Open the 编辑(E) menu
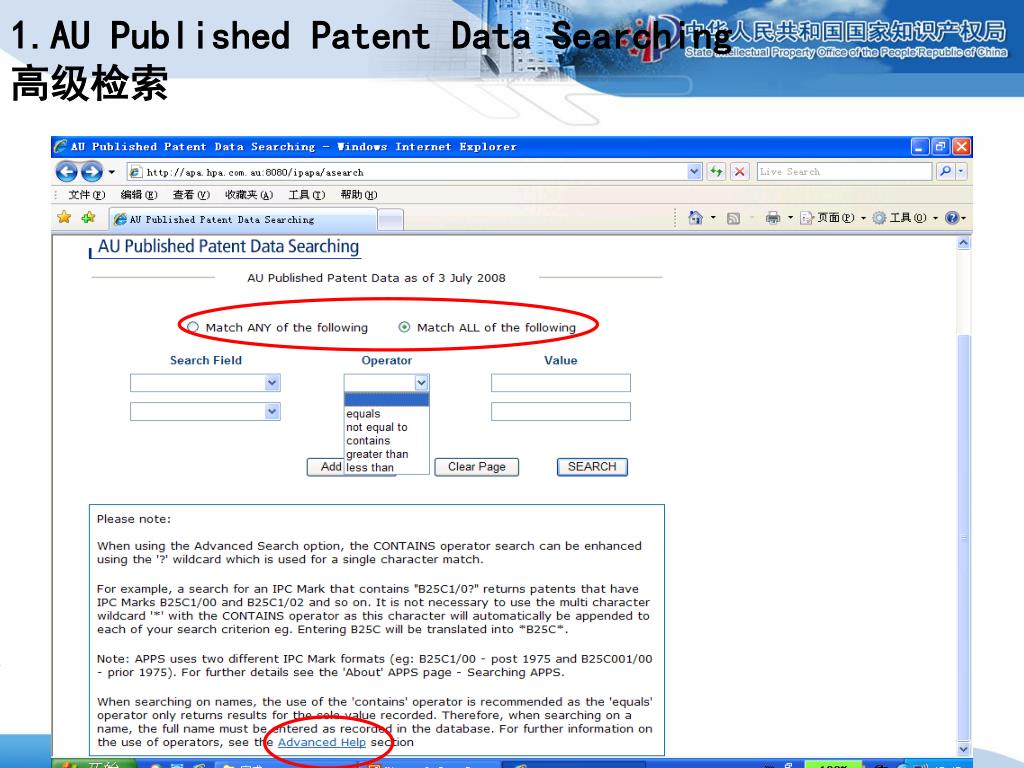The height and width of the screenshot is (768, 1024). (x=139, y=195)
